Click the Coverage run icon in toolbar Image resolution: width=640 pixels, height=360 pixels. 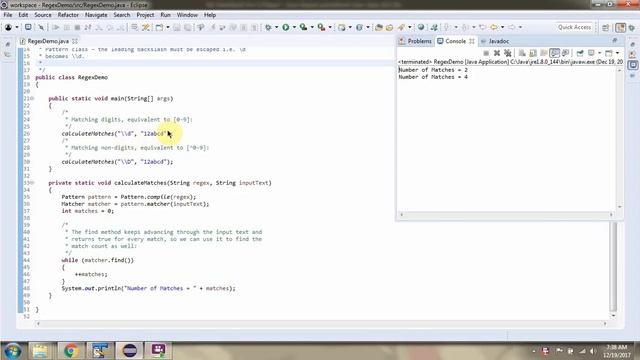pos(303,27)
